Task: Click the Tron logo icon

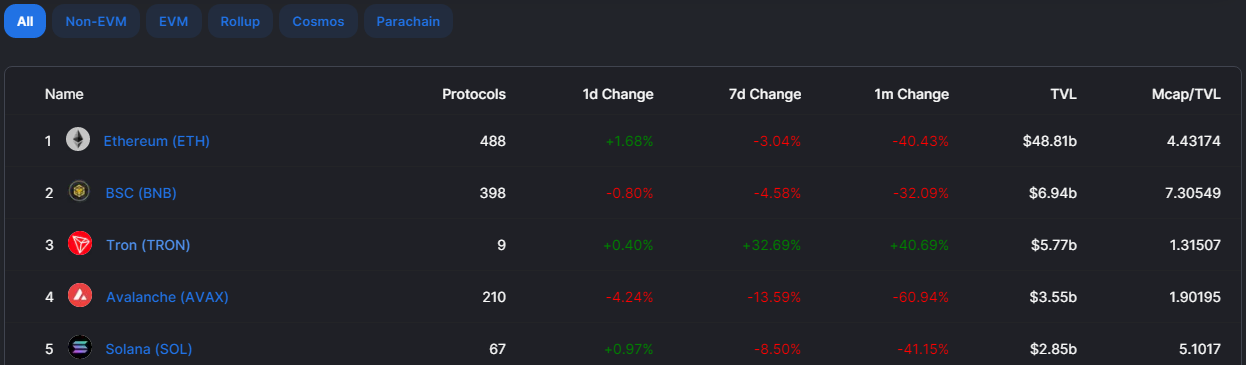Action: coord(79,244)
